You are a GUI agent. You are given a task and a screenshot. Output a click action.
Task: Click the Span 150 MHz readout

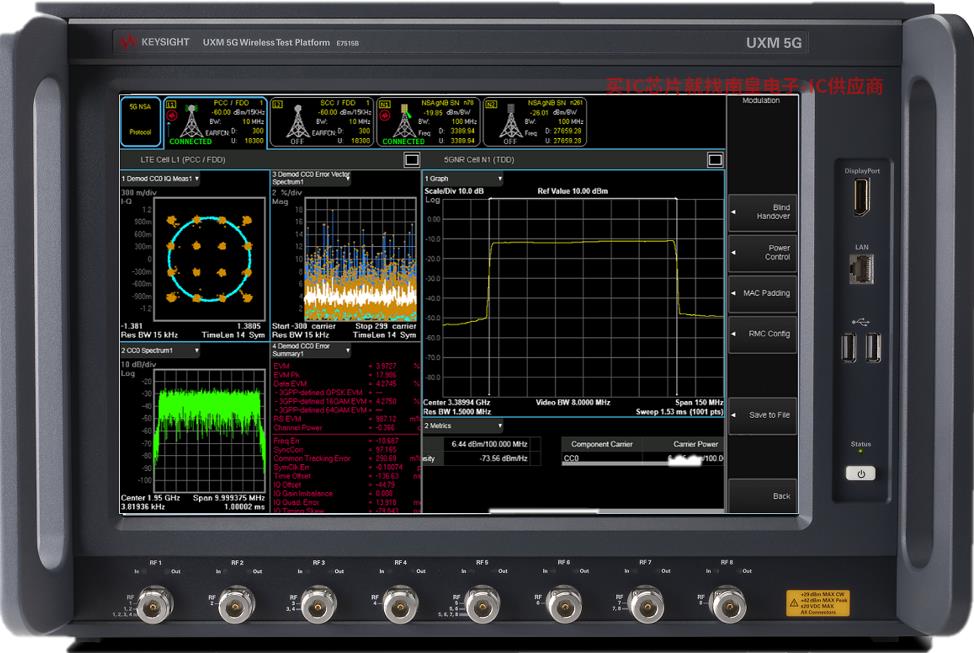(x=699, y=403)
